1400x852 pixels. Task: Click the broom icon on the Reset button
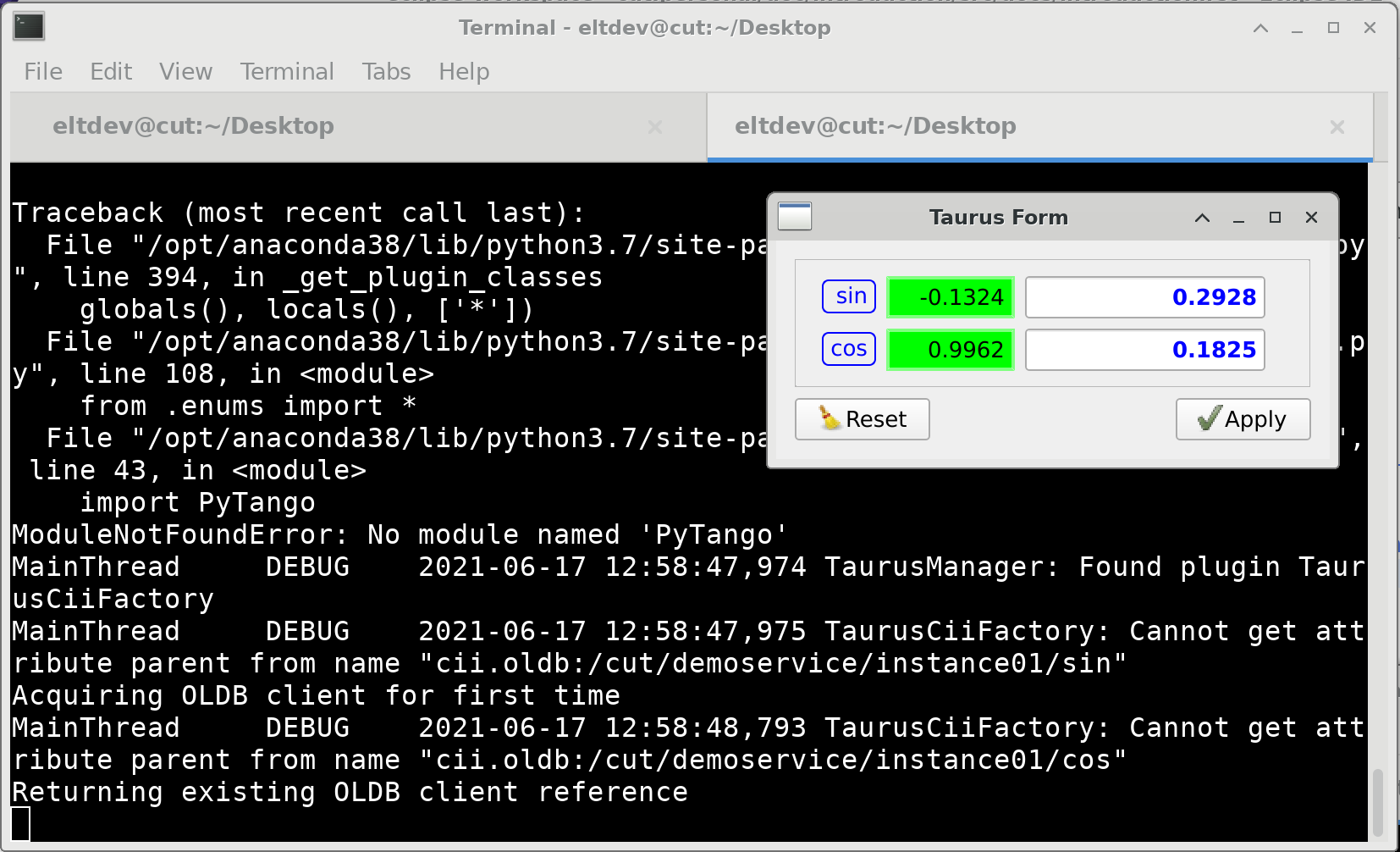pos(828,418)
